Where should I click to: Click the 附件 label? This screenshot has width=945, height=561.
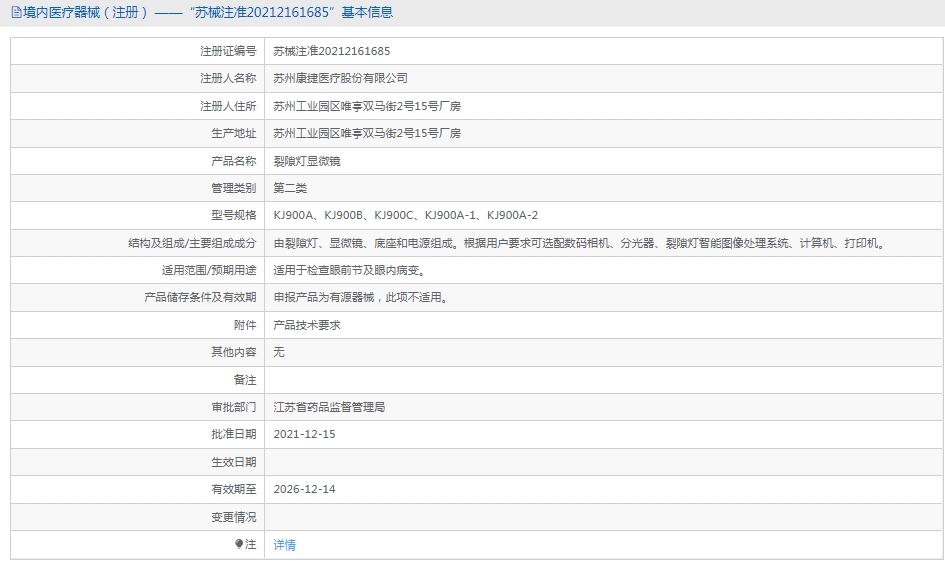[x=245, y=325]
